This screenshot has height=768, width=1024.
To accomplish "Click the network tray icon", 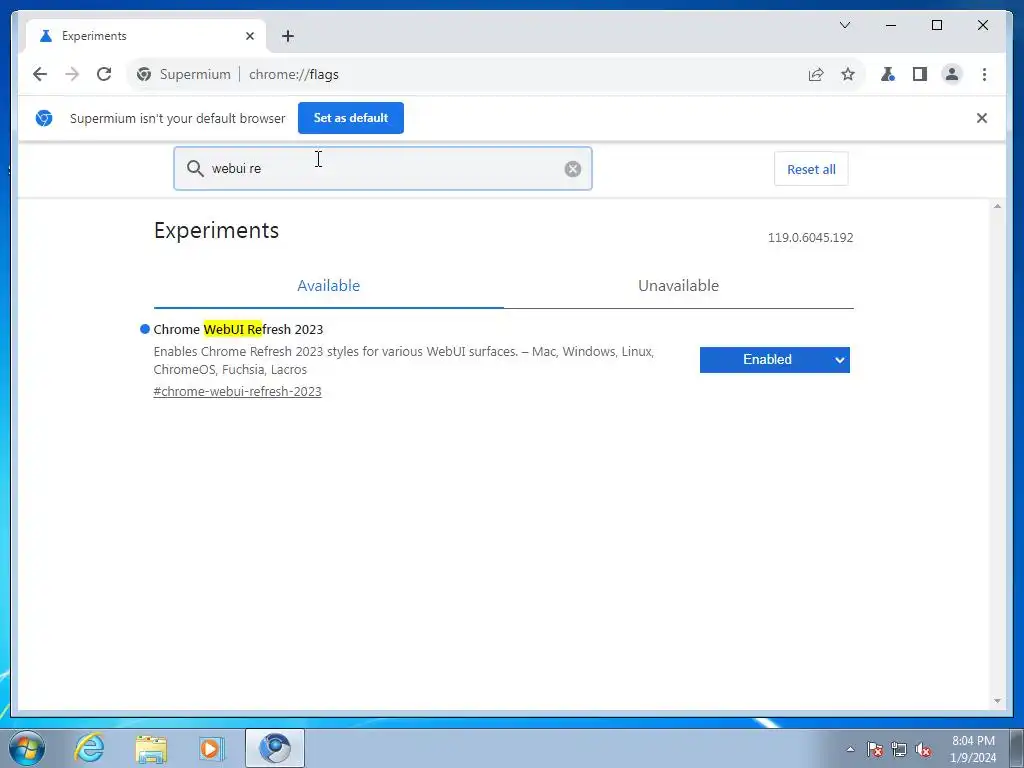I will pyautogui.click(x=899, y=749).
